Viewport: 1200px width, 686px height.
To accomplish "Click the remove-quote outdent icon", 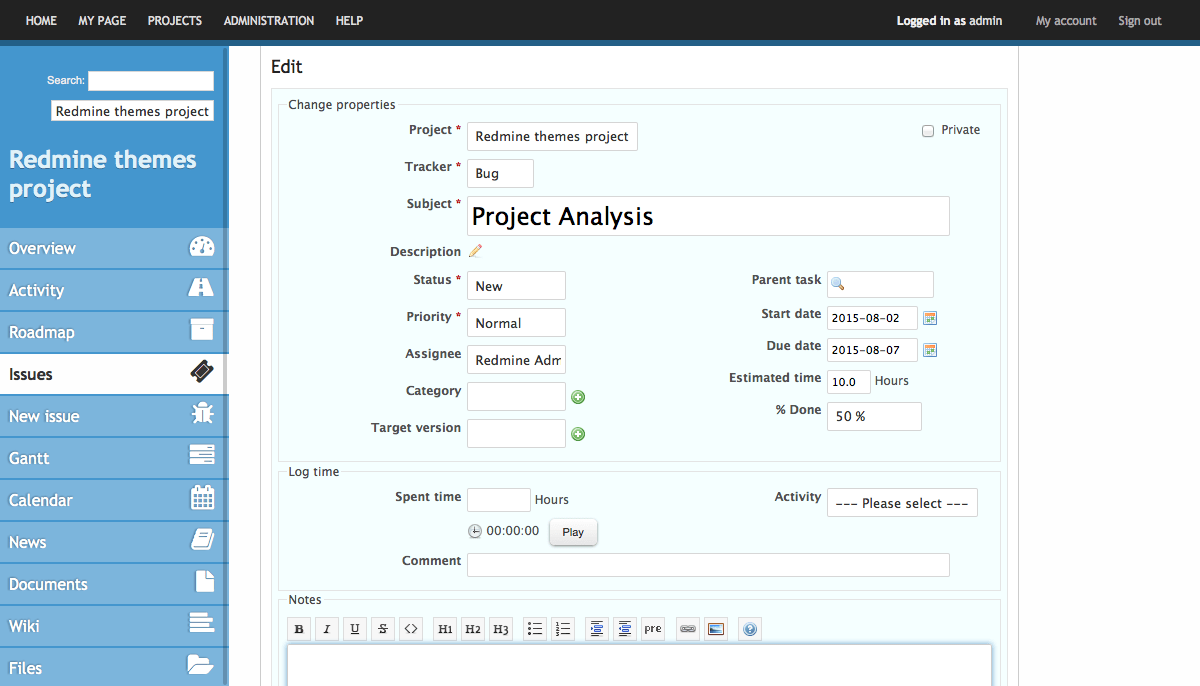I will [625, 629].
